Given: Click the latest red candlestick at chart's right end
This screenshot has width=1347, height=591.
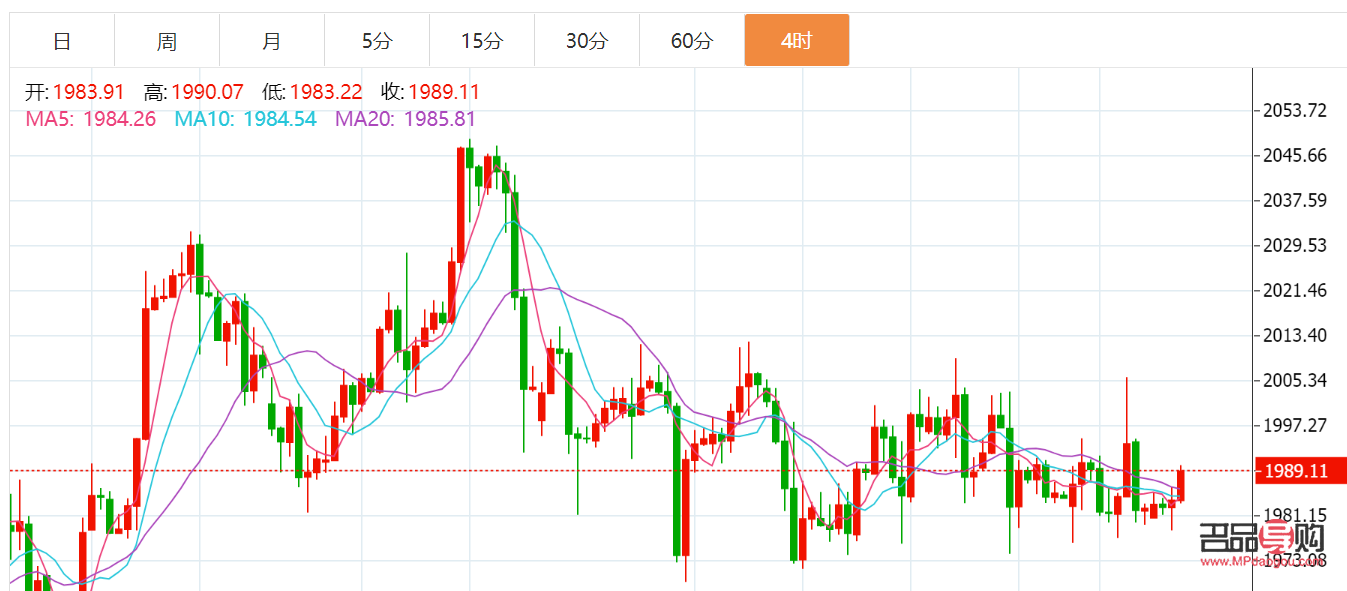Looking at the screenshot, I should tap(1181, 485).
